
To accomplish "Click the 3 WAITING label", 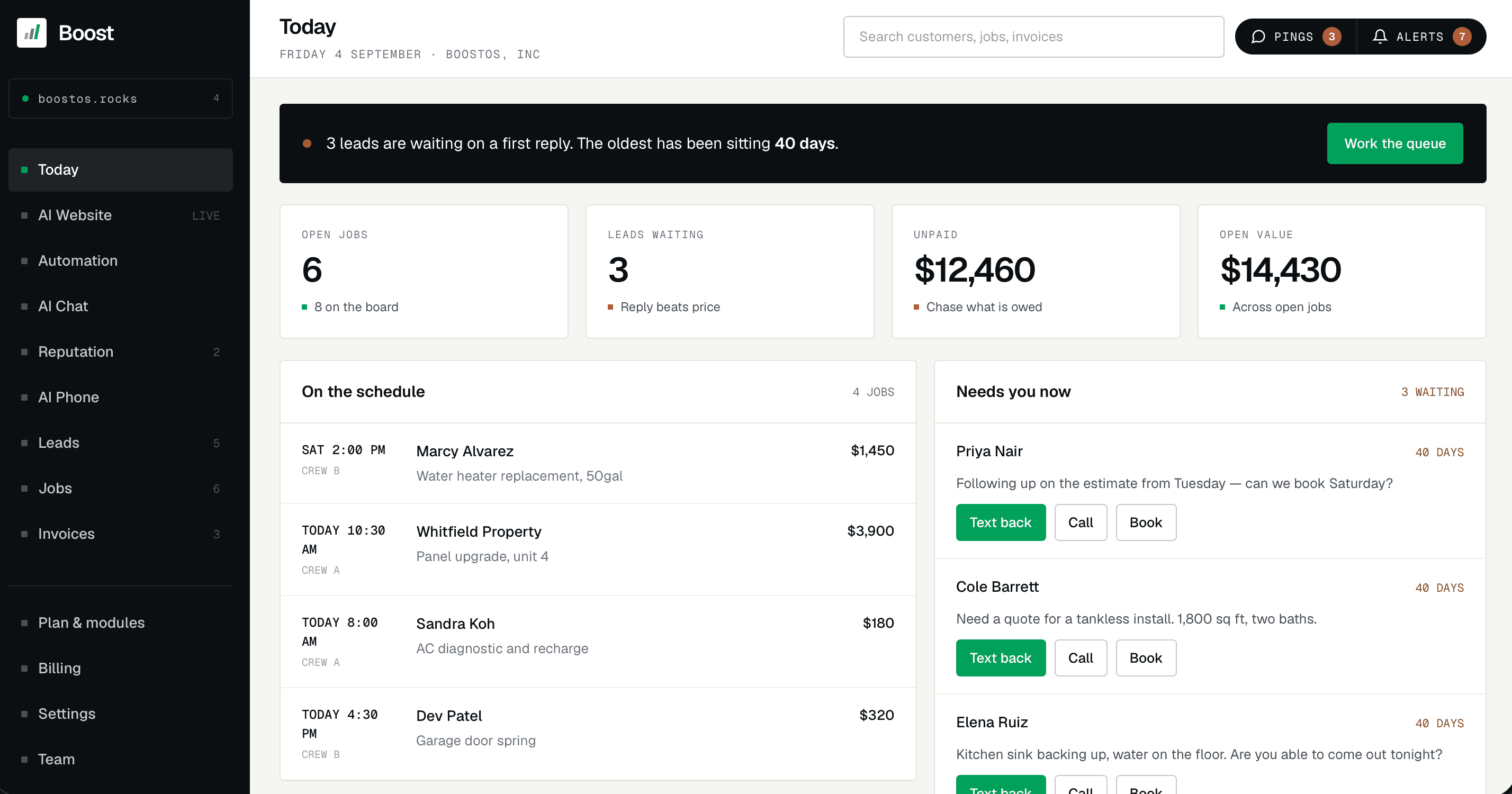I will click(x=1432, y=392).
